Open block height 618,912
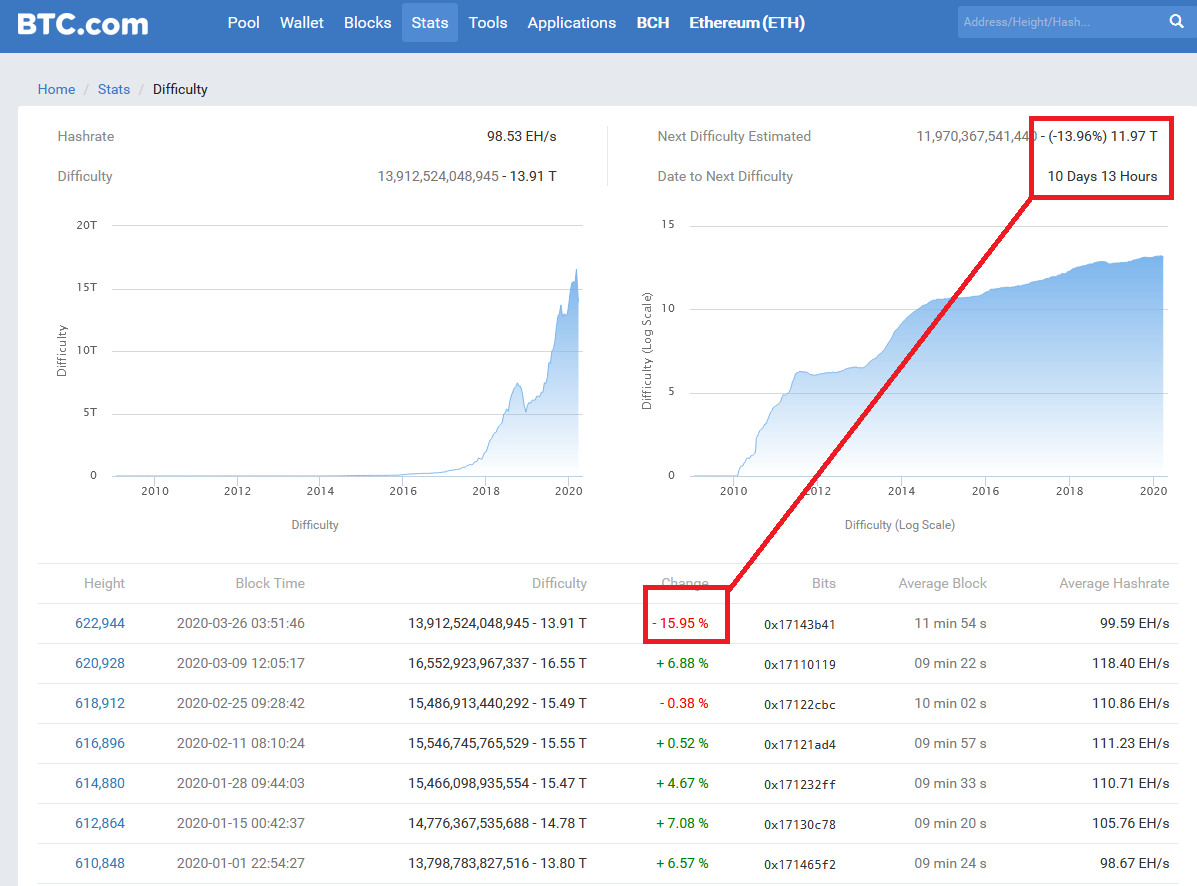 100,703
